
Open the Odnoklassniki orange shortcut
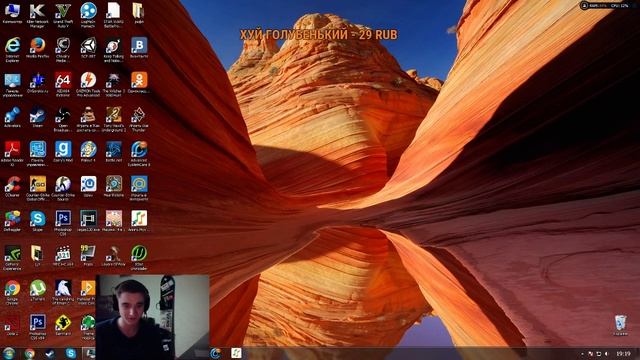(x=139, y=82)
